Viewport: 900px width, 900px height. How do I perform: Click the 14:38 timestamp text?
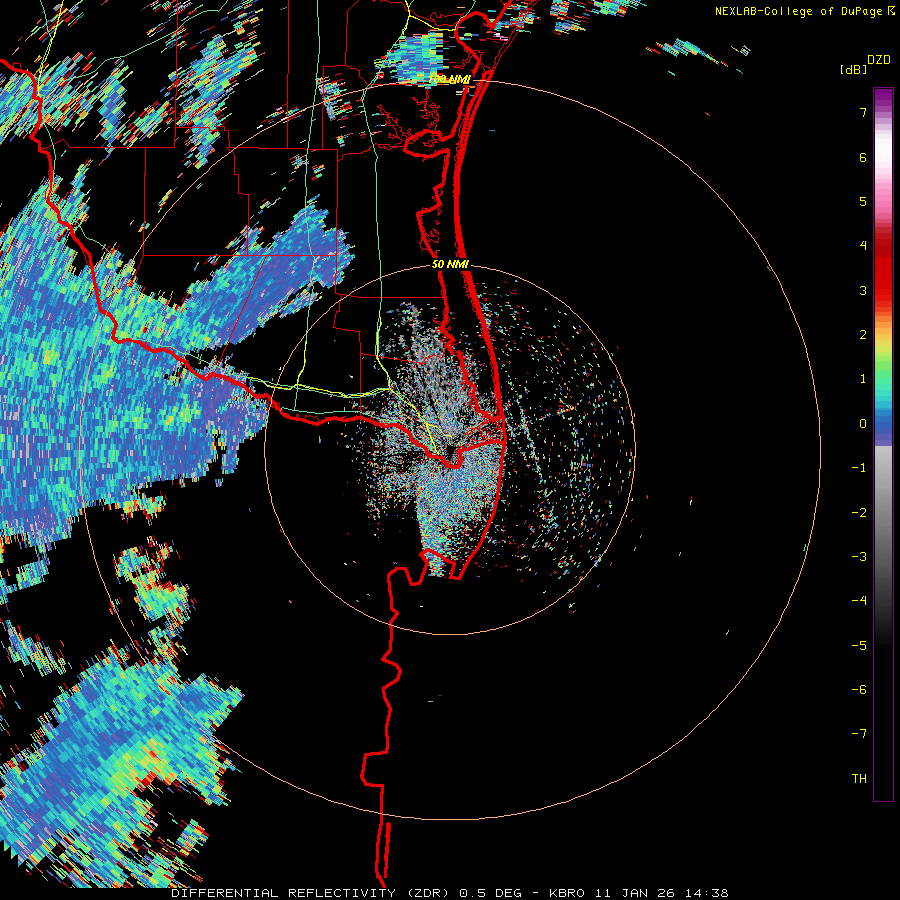pos(707,893)
